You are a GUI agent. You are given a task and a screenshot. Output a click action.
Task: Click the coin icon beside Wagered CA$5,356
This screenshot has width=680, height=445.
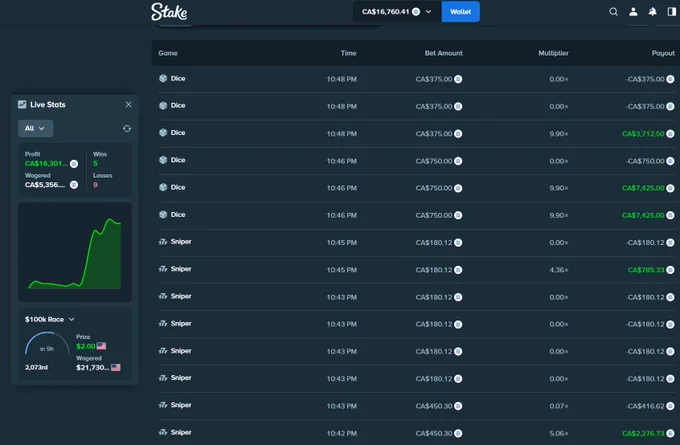[x=74, y=185]
